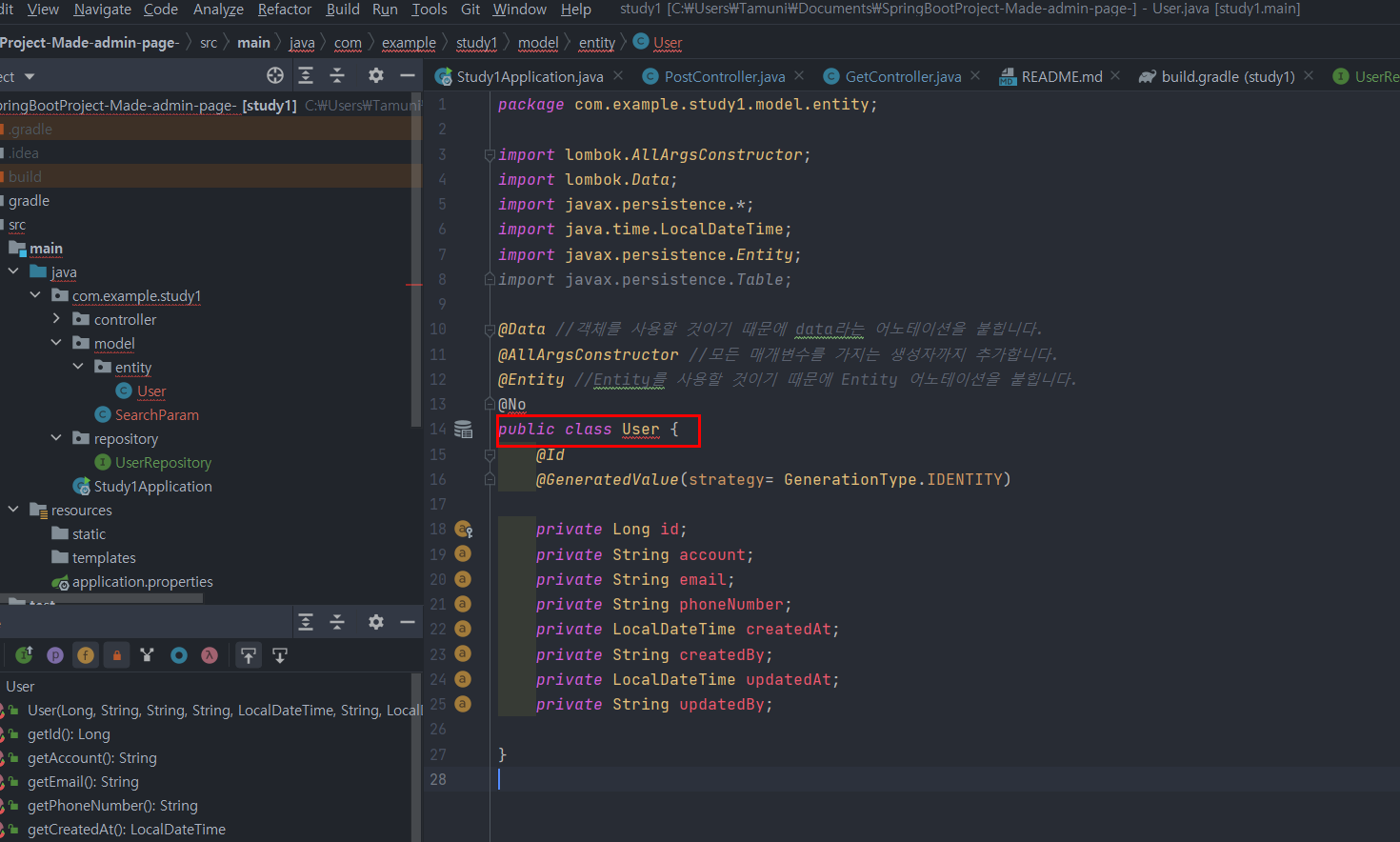Open the Git menu

pos(470,10)
